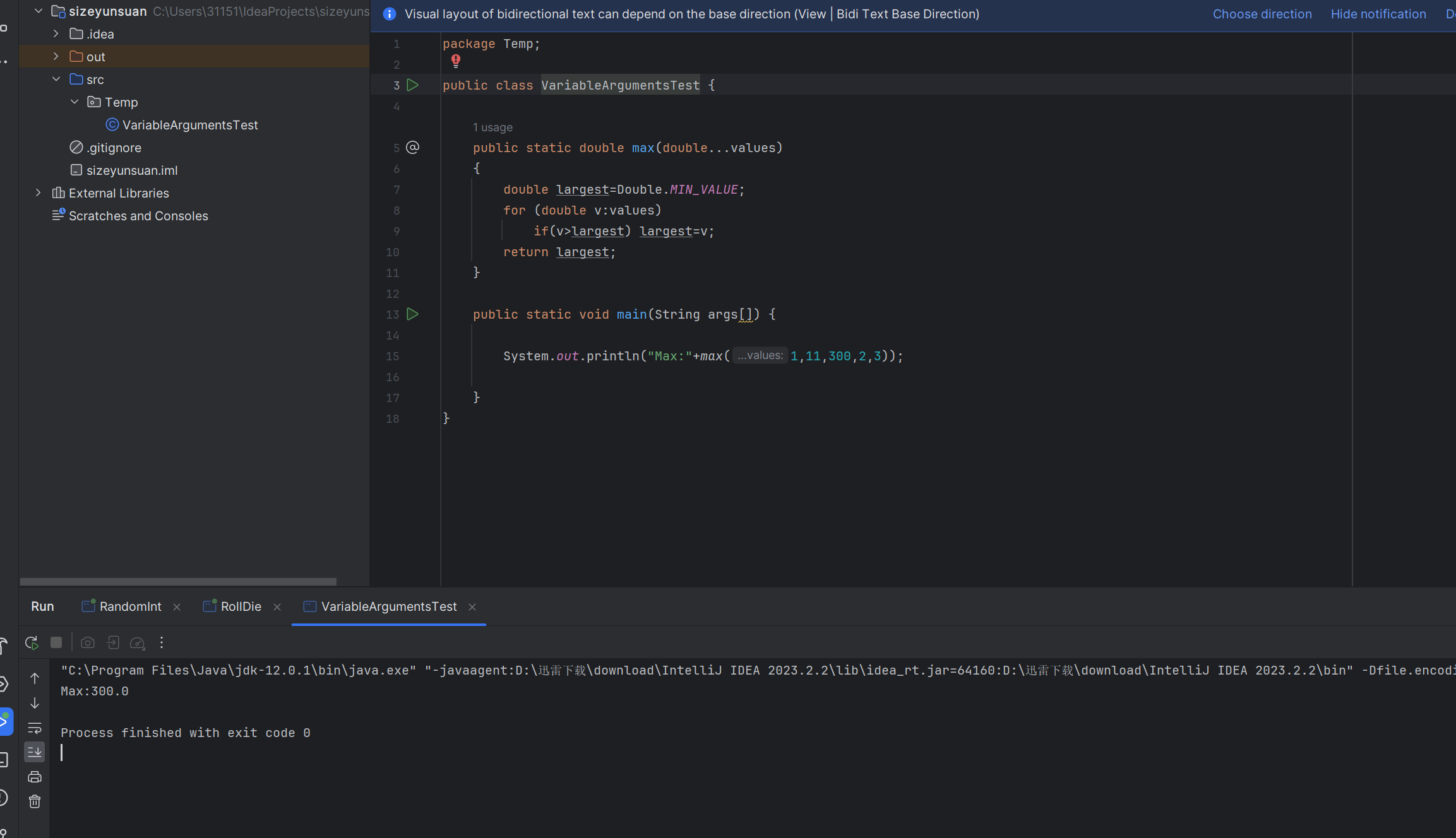1456x838 pixels.
Task: Toggle soft-wrap in the console
Action: 35,728
